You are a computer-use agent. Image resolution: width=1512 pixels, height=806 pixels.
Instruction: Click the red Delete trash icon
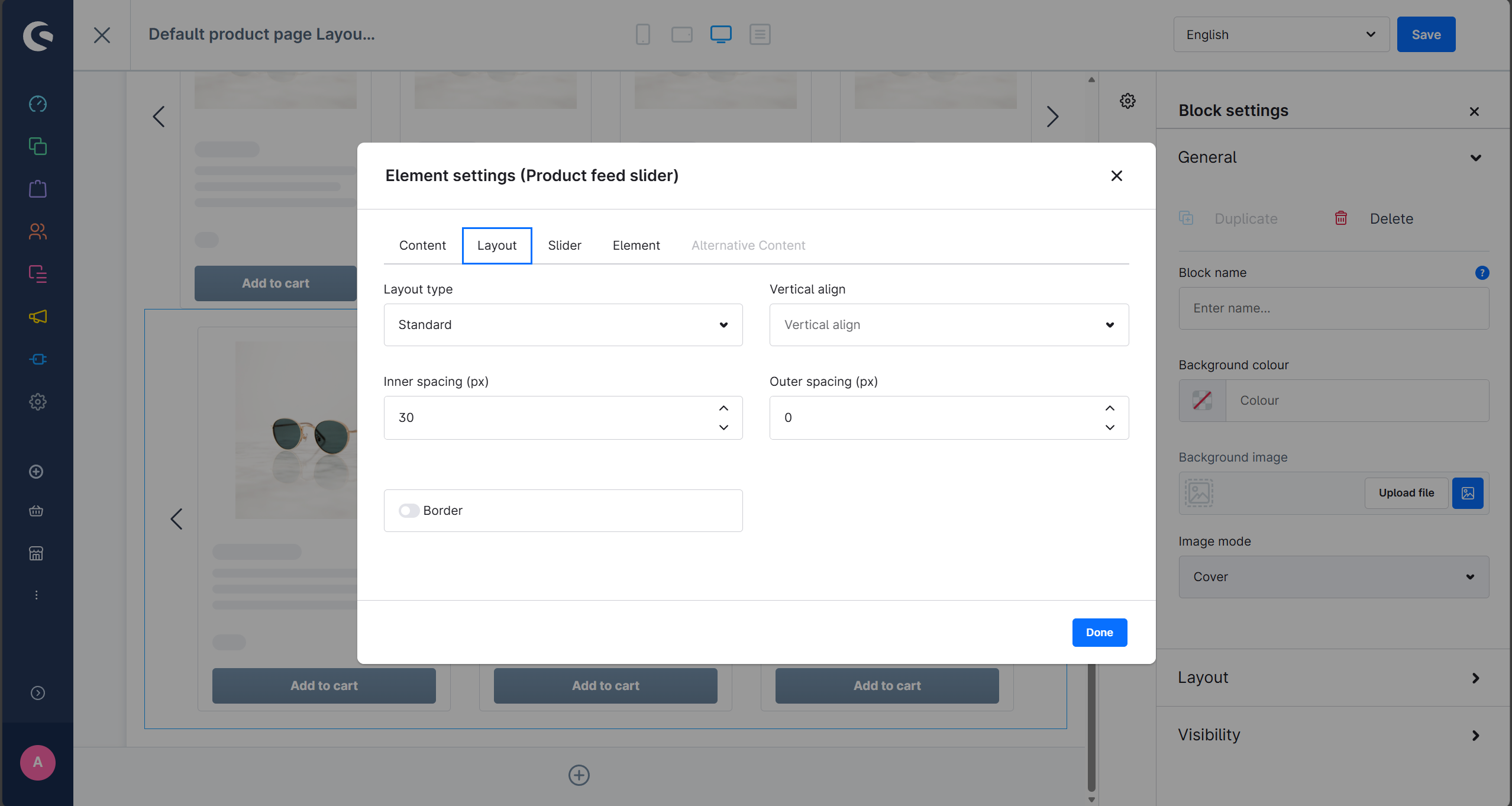(x=1341, y=218)
